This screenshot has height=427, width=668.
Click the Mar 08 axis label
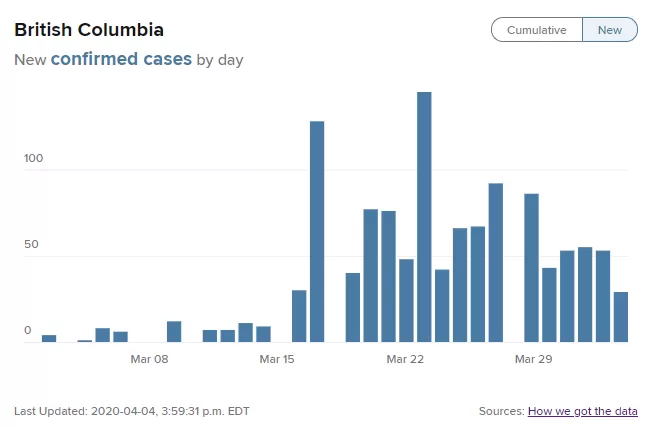click(149, 359)
